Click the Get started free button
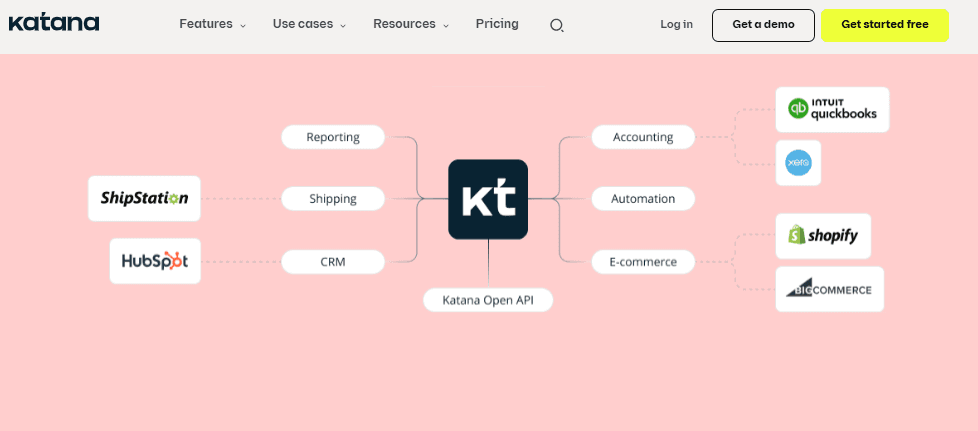Image resolution: width=978 pixels, height=431 pixels. [x=884, y=25]
